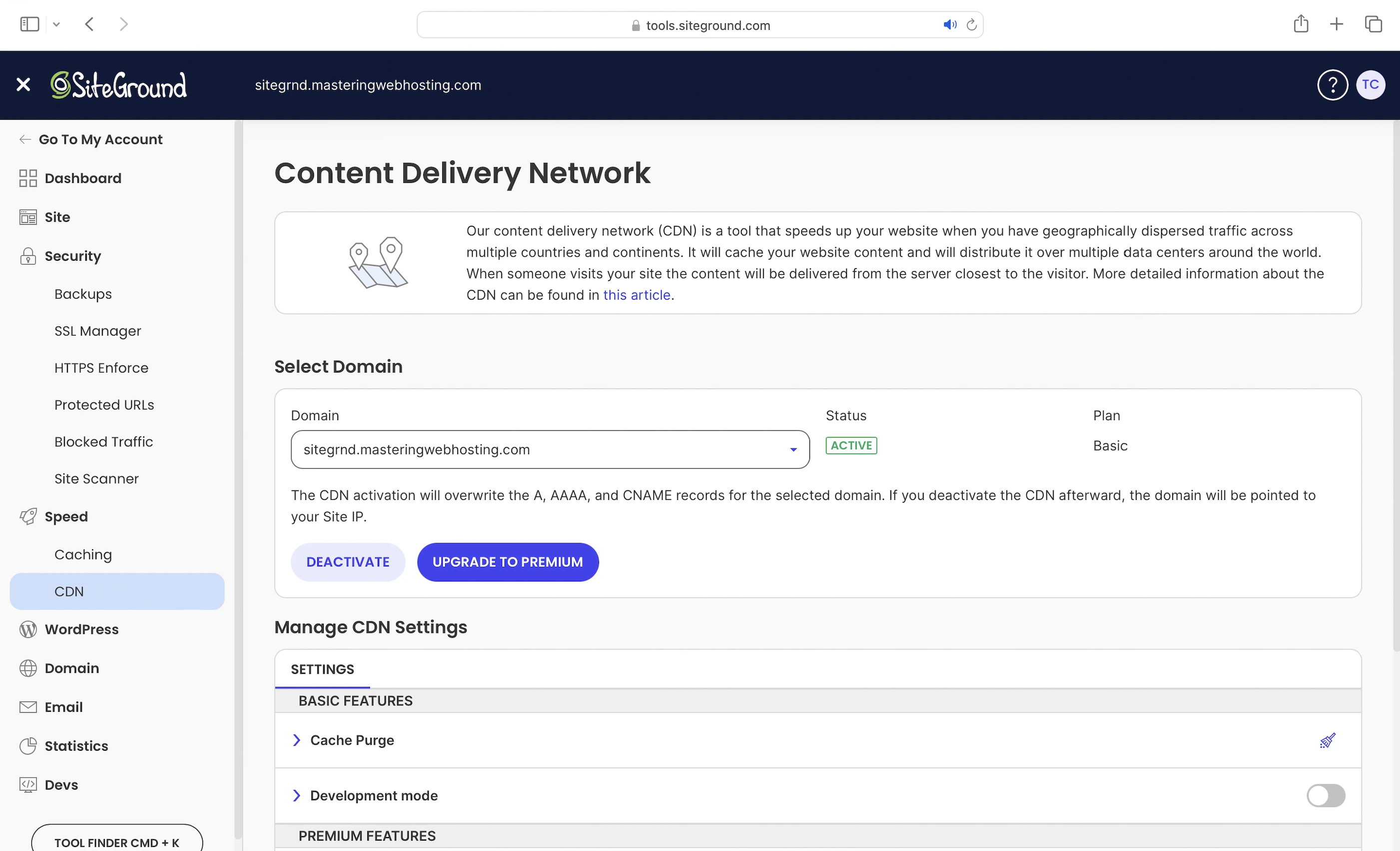The height and width of the screenshot is (851, 1400).
Task: Open the help question mark icon
Action: pyautogui.click(x=1332, y=84)
